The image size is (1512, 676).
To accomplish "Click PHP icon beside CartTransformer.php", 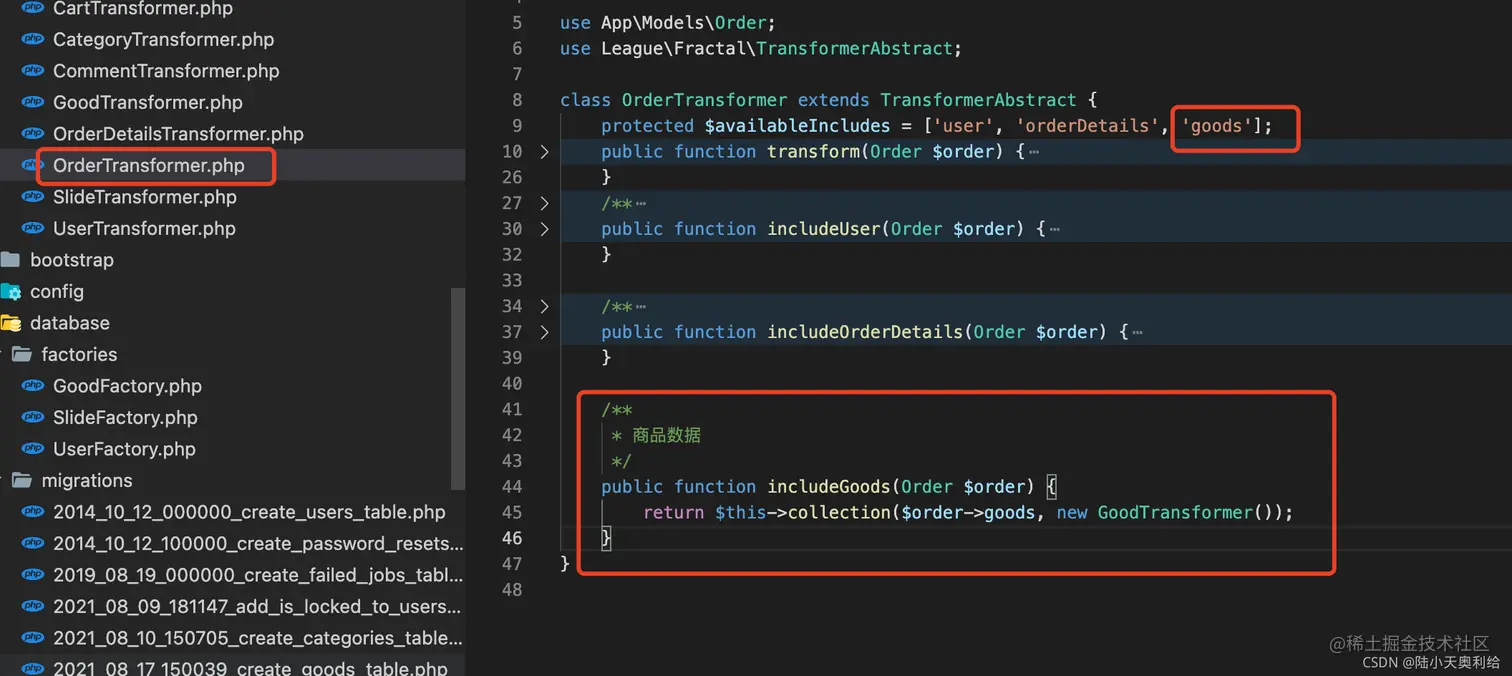I will pyautogui.click(x=33, y=8).
